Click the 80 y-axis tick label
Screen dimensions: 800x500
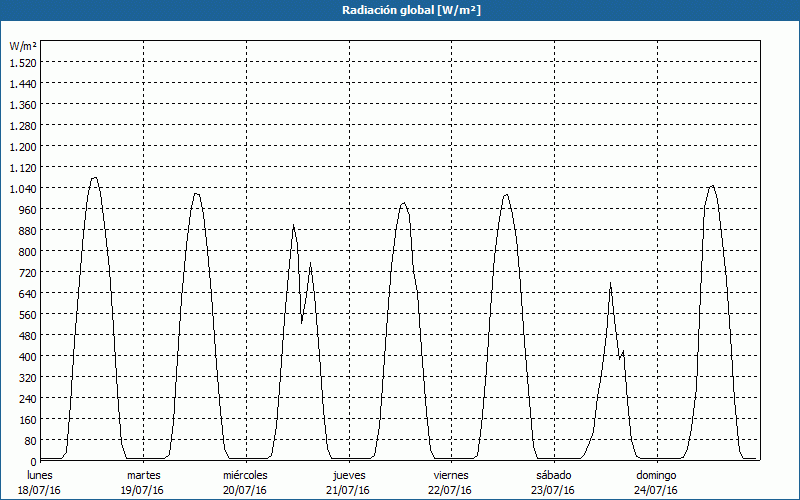point(29,440)
